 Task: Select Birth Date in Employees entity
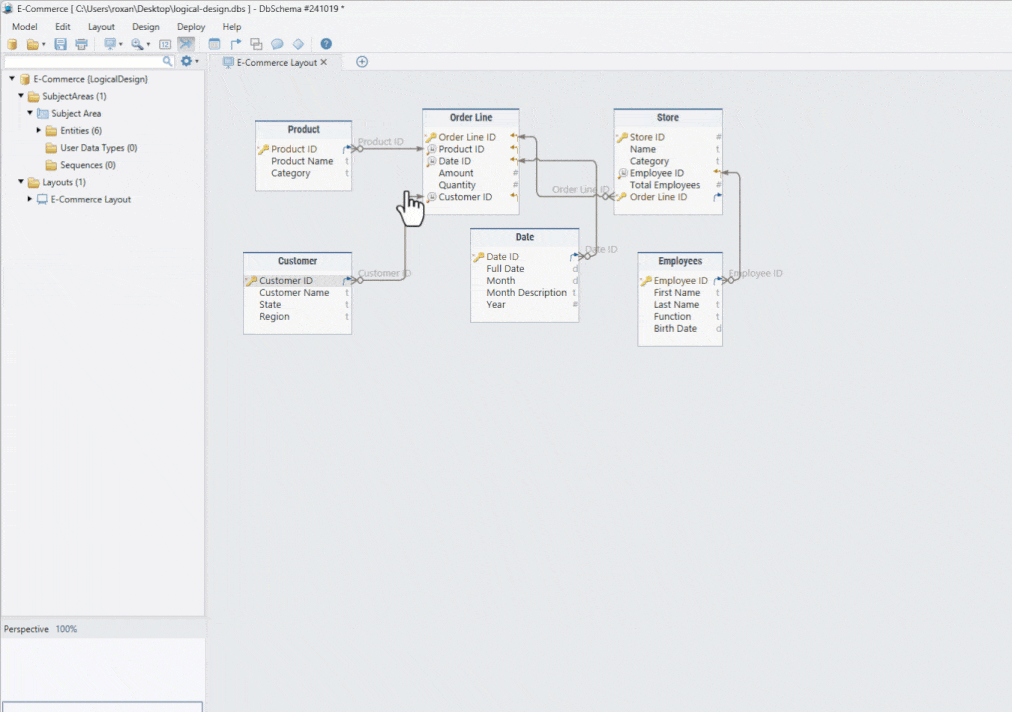[x=675, y=329]
